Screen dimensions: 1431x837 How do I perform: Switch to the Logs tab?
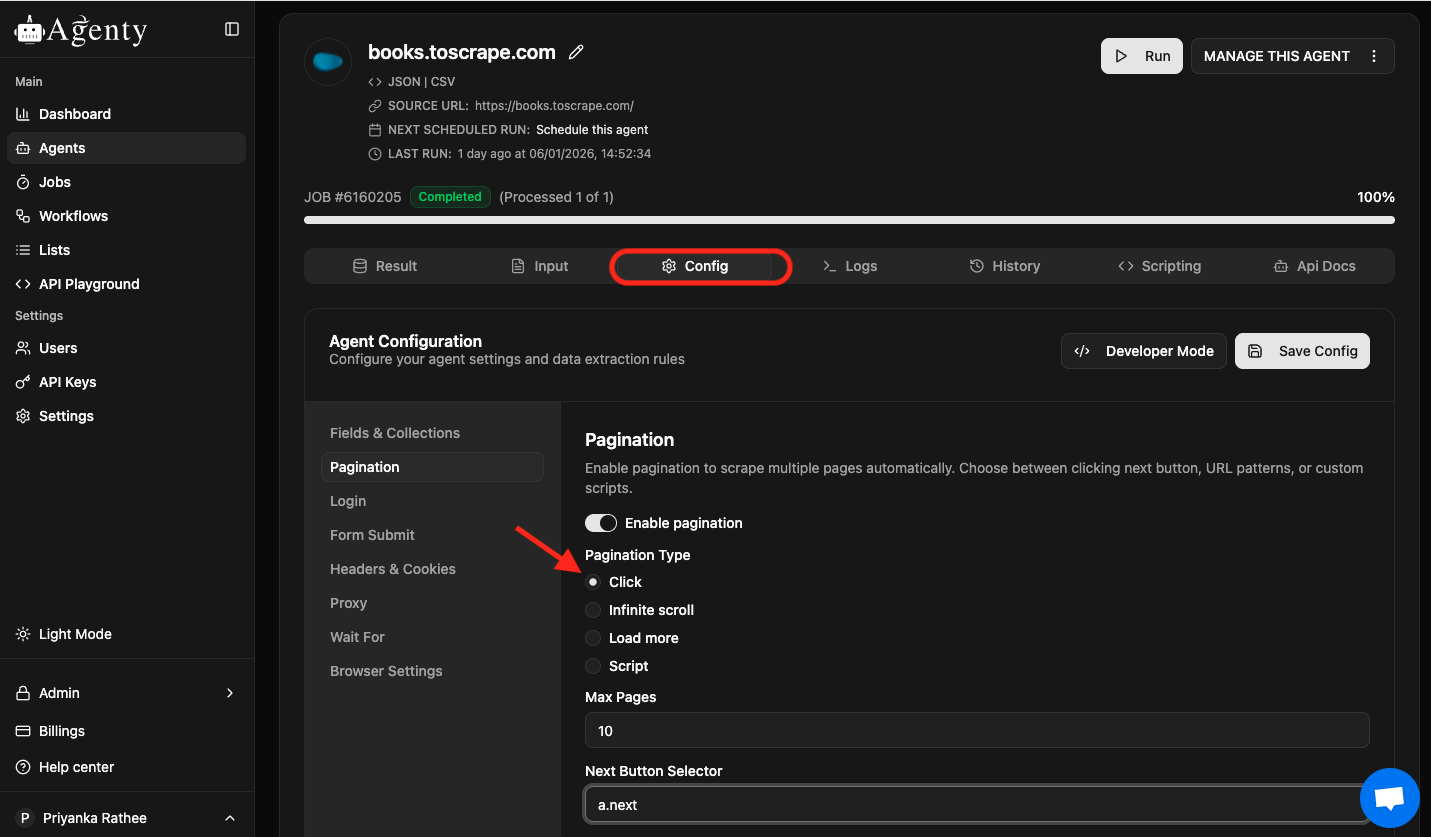point(849,266)
